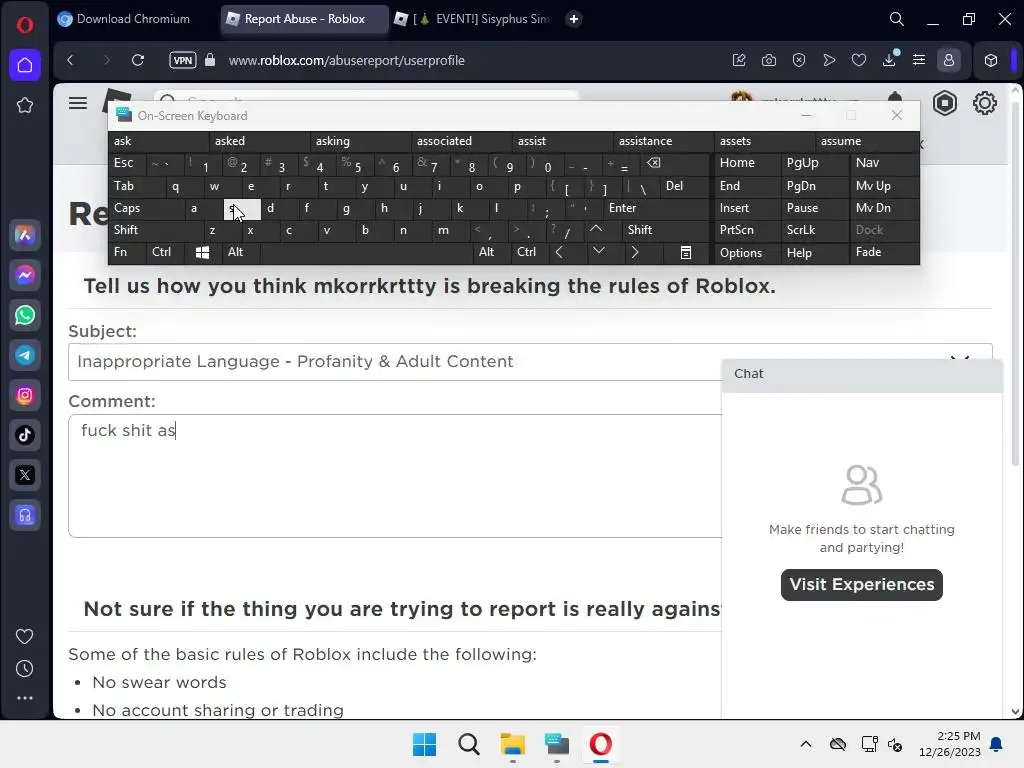Expand the Subject dropdown

[x=530, y=362]
